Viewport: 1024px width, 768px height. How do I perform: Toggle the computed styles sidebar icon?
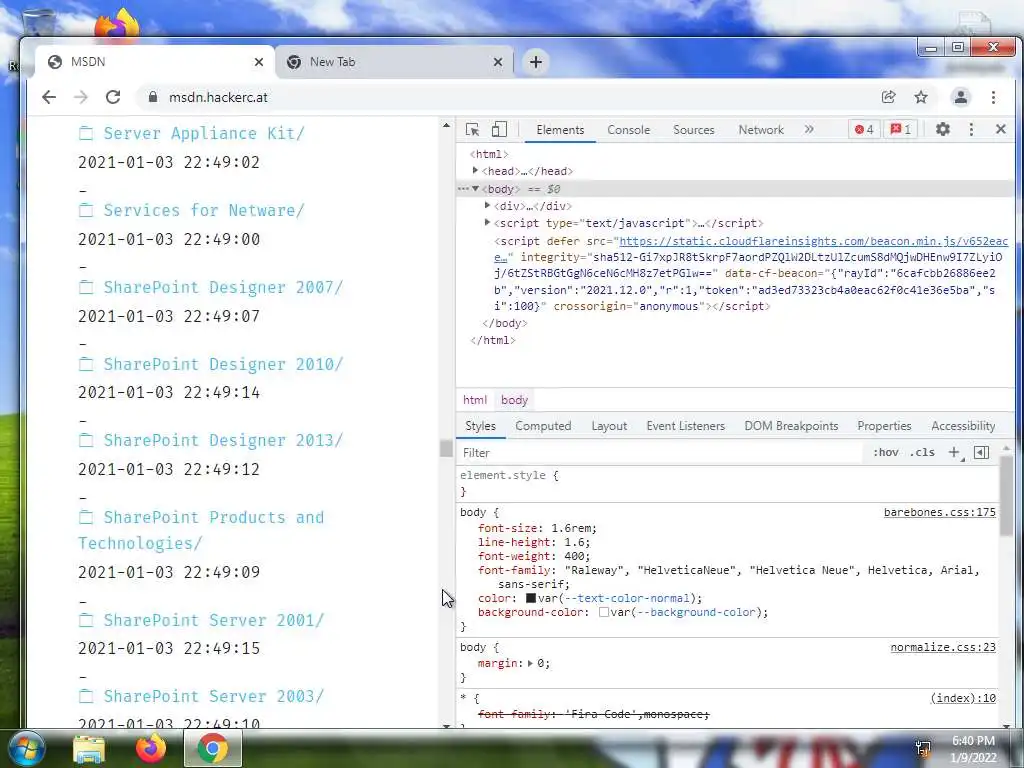pos(981,453)
